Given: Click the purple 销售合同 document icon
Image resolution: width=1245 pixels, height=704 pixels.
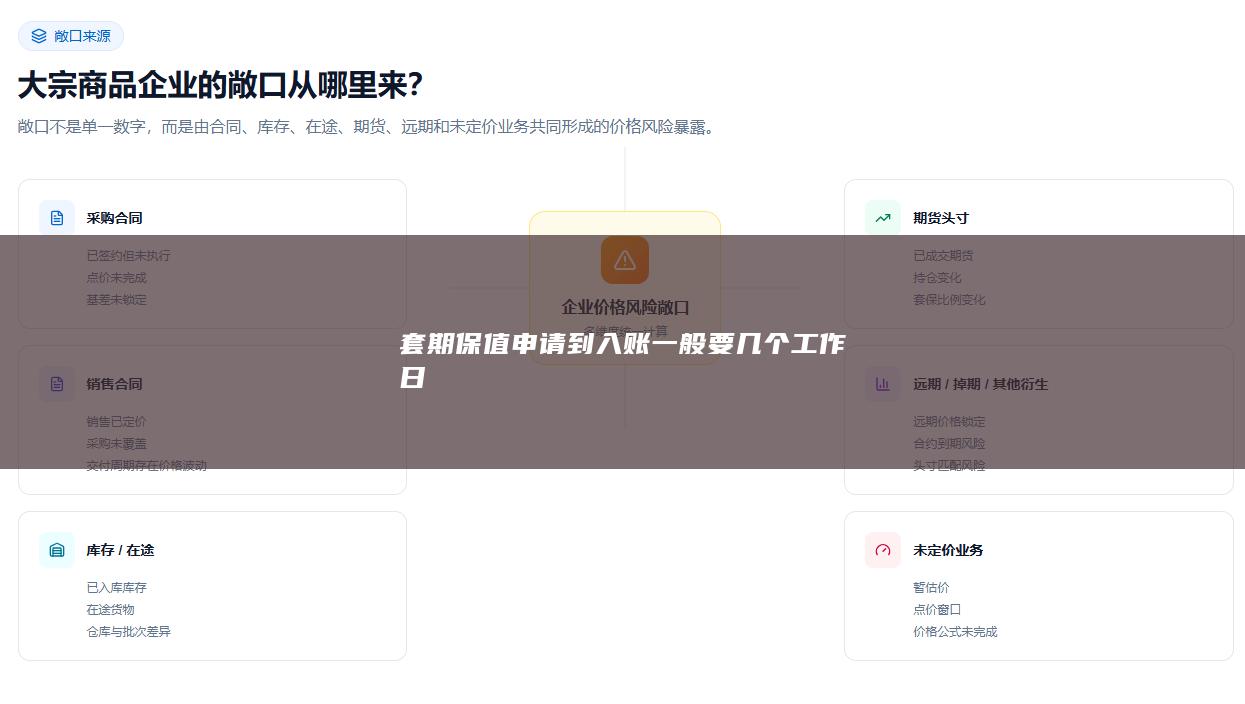Looking at the screenshot, I should (57, 384).
